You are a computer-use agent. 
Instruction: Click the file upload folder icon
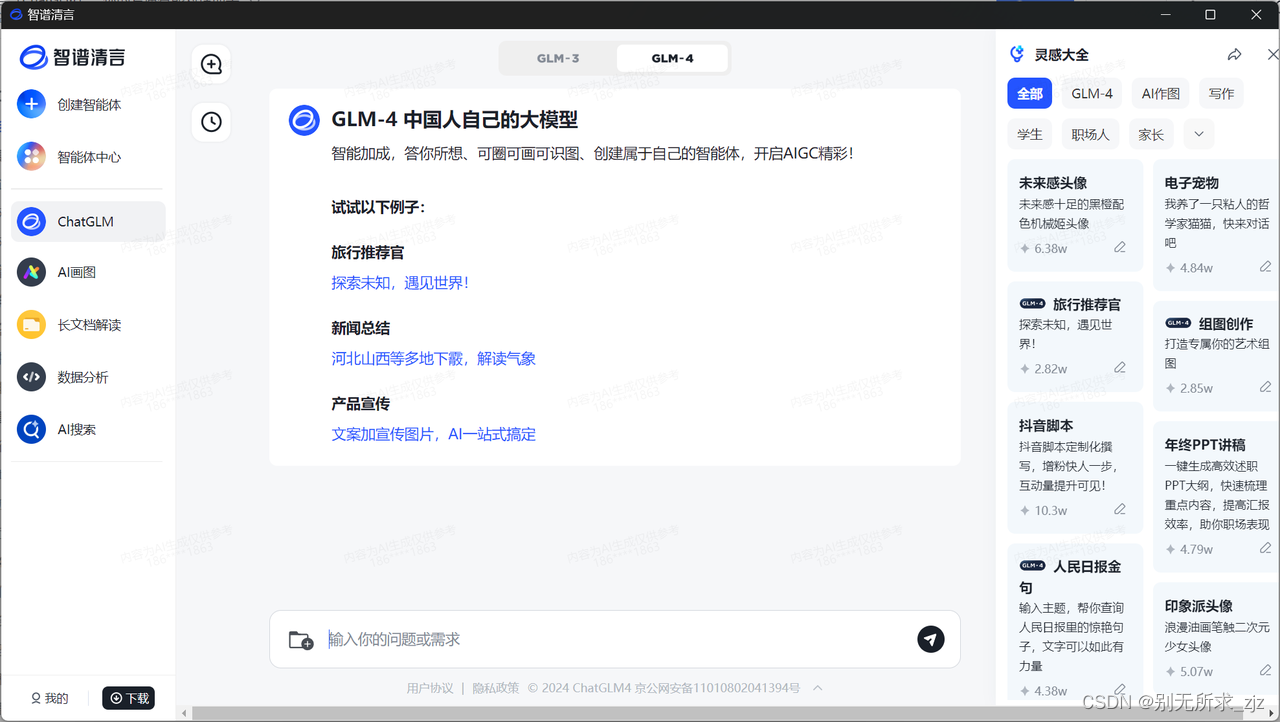tap(300, 640)
